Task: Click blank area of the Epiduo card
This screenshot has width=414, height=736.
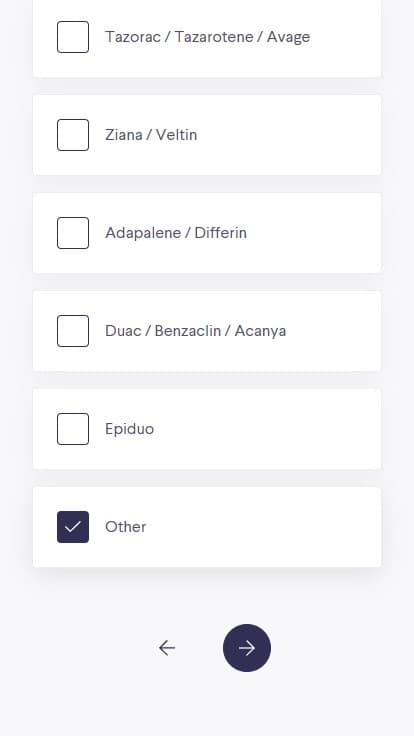Action: click(282, 429)
